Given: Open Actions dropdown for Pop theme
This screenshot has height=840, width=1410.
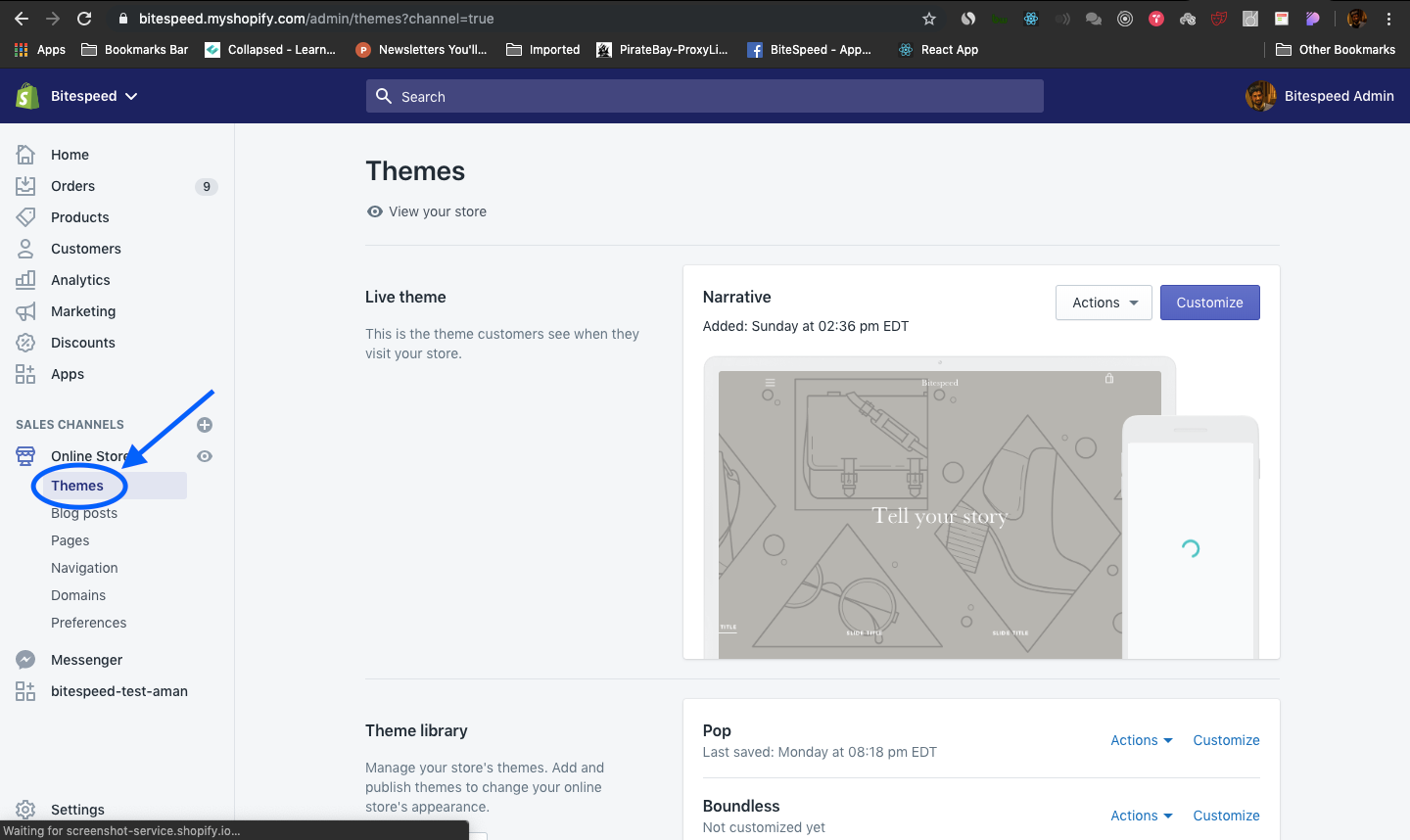Looking at the screenshot, I should point(1141,740).
